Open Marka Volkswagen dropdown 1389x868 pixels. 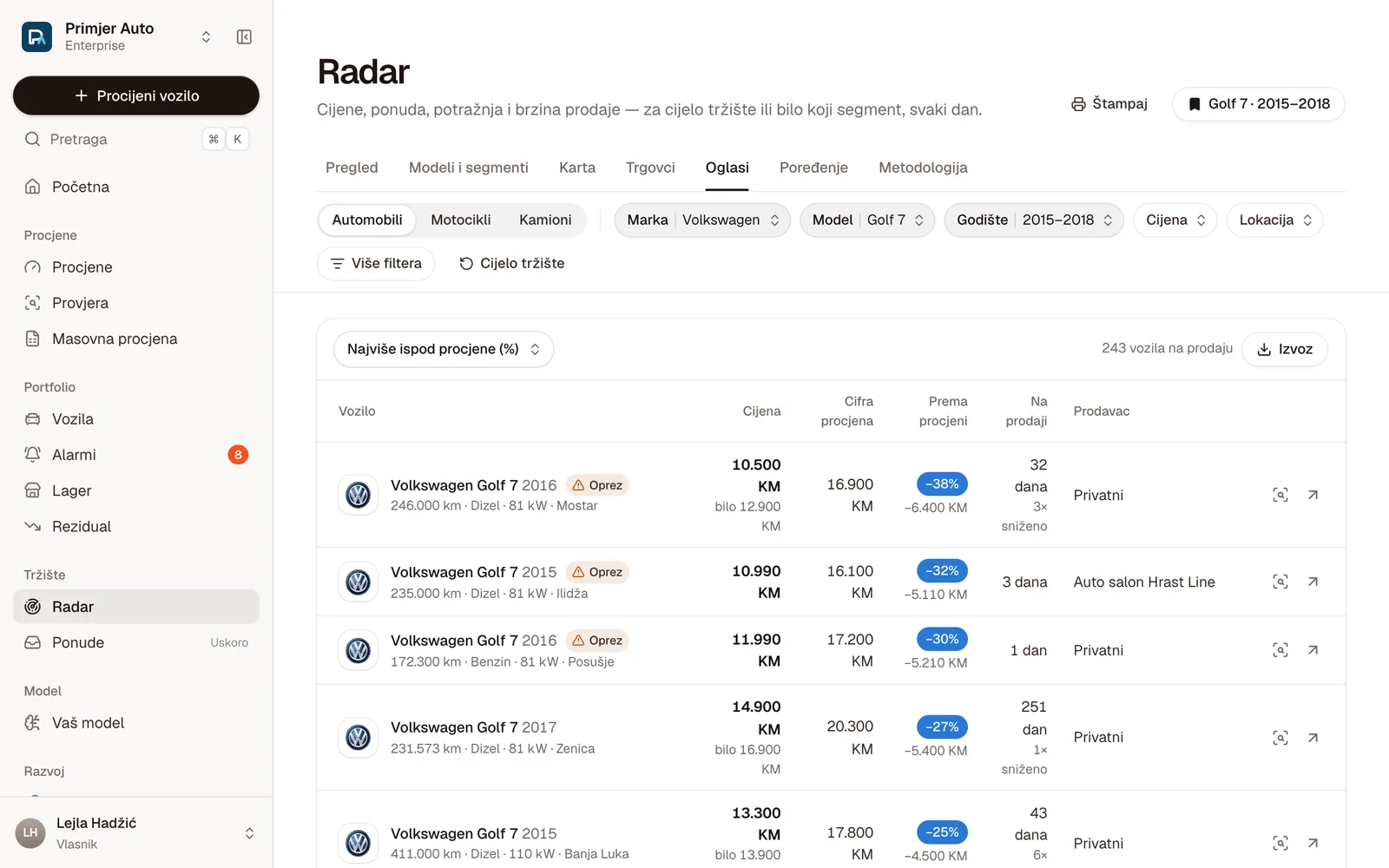[702, 220]
